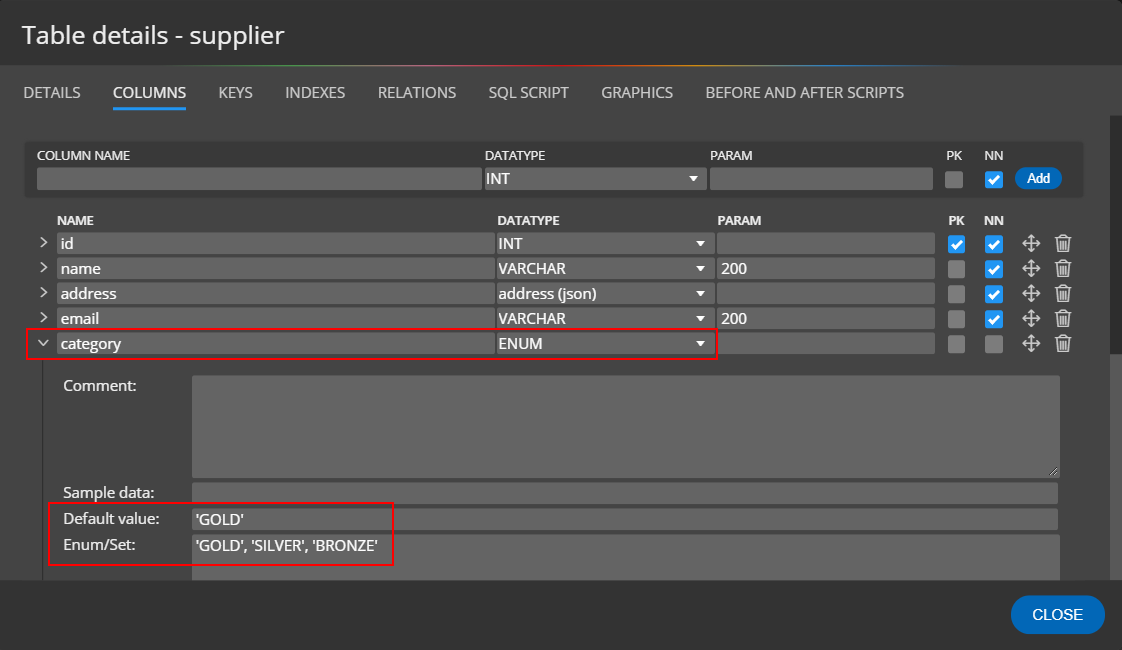Click the move icon on the name row

coord(1031,268)
